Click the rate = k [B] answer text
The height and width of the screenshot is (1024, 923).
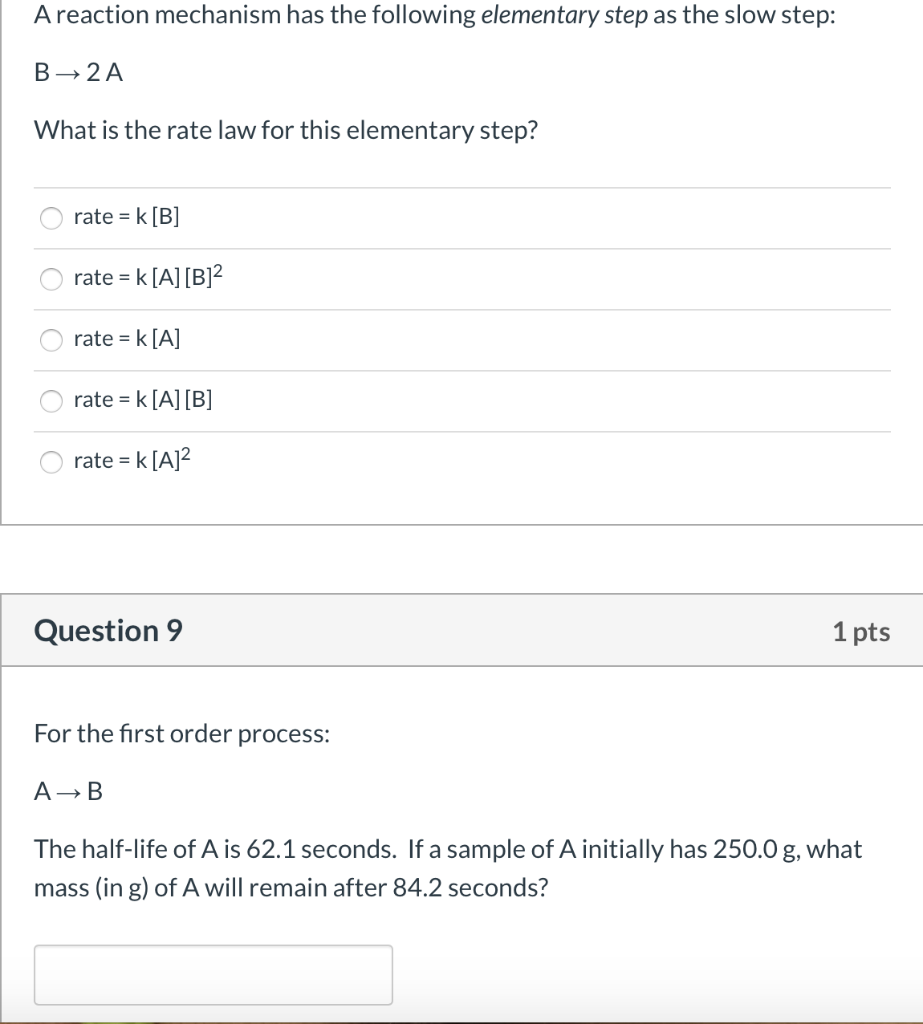tap(126, 217)
